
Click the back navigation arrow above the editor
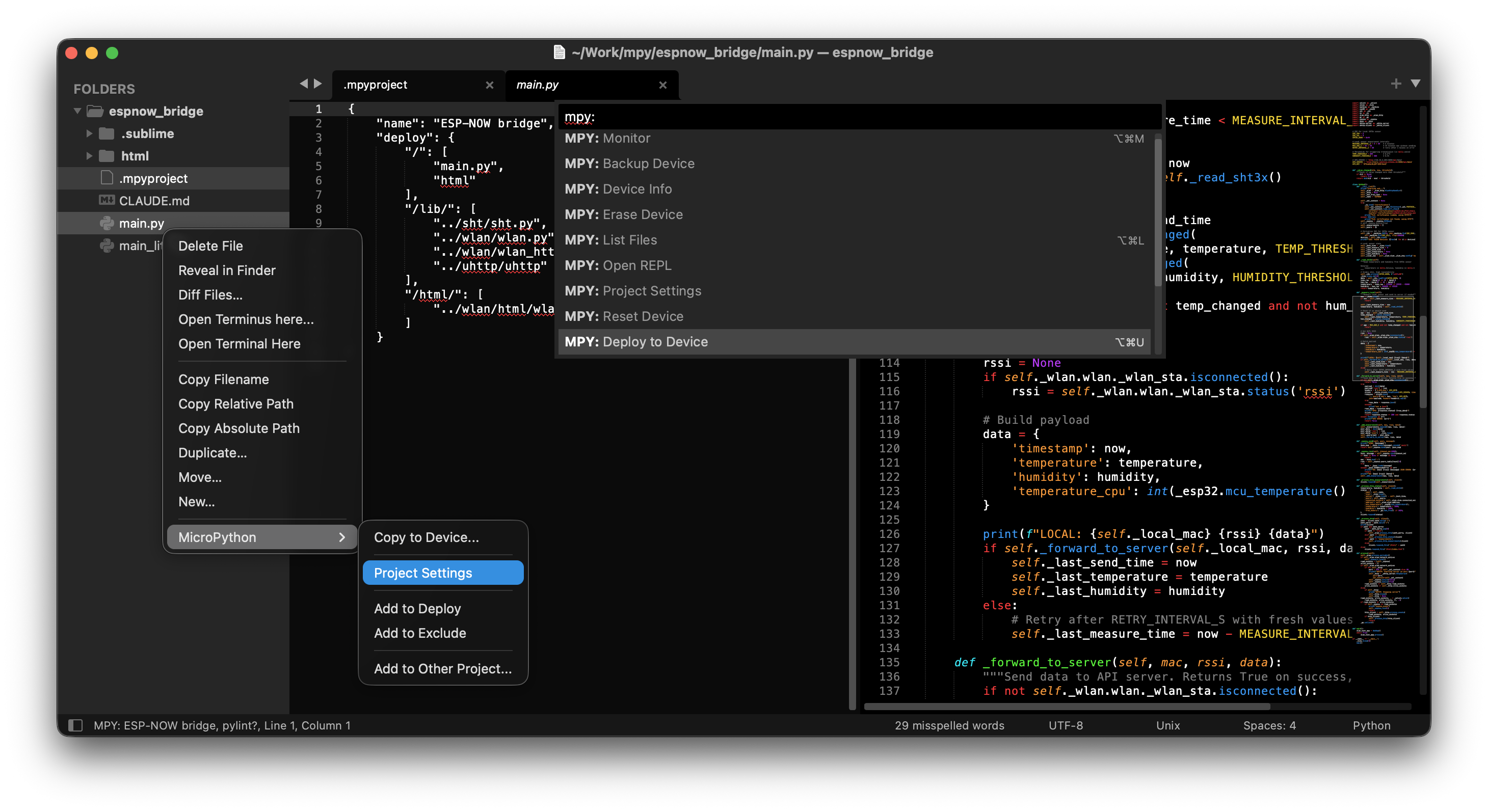[304, 83]
